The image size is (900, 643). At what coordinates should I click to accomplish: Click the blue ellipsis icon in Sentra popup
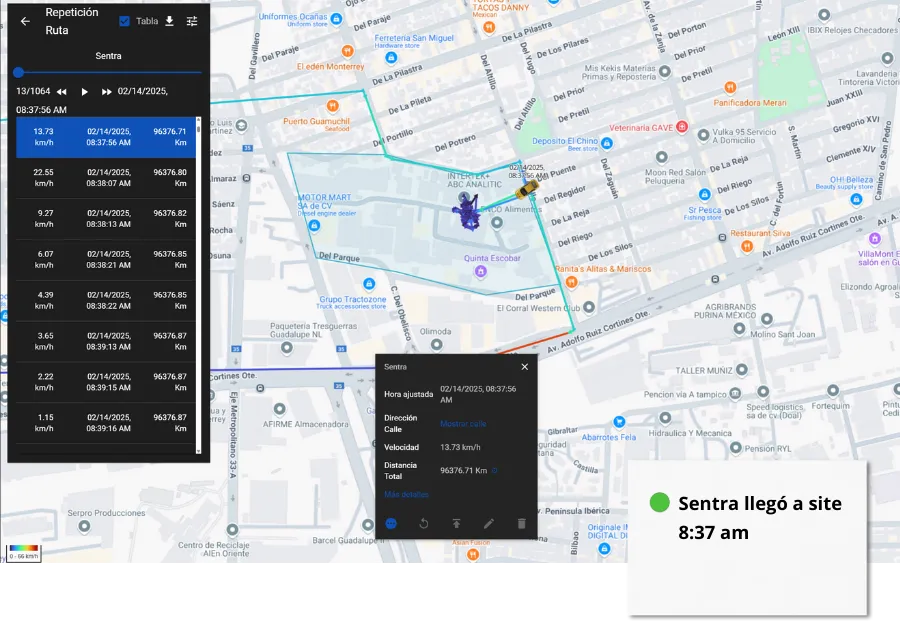click(391, 524)
